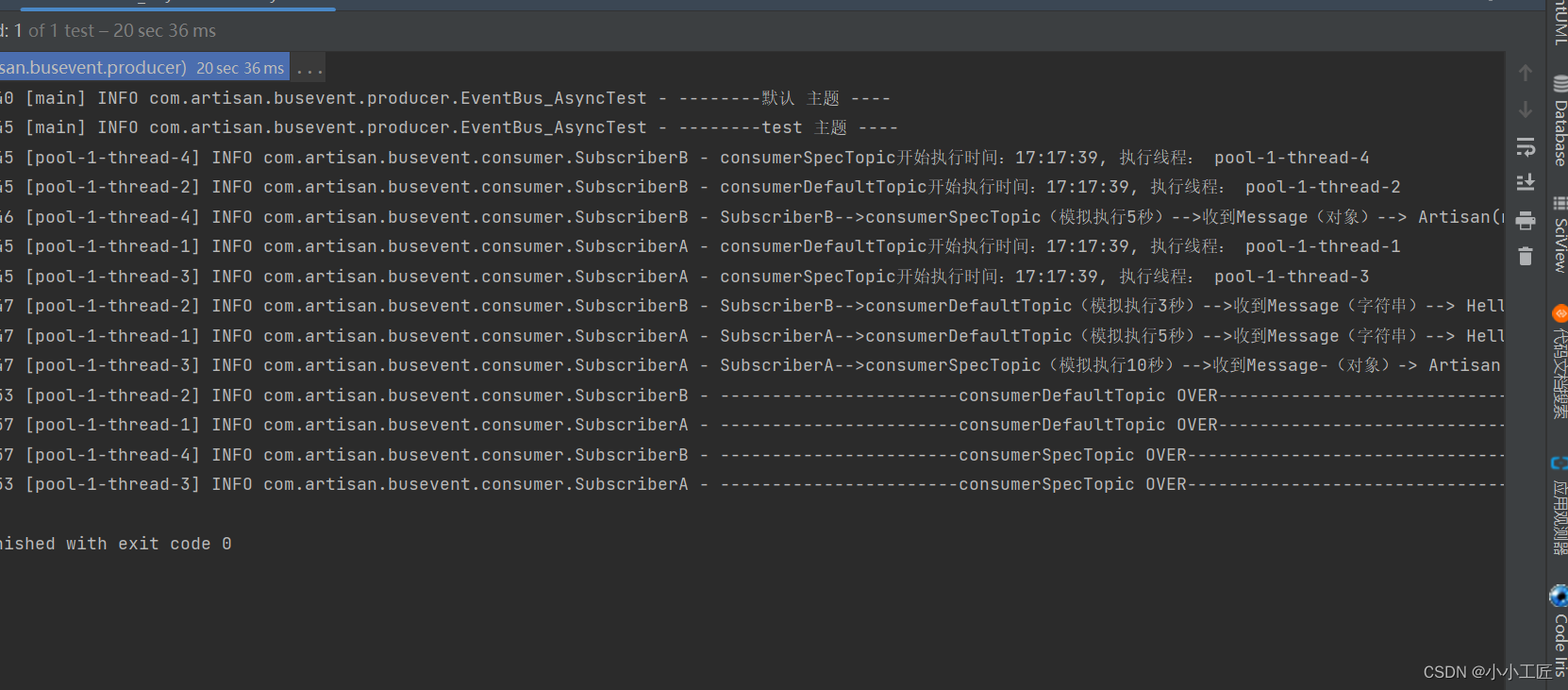Click the main log line '--------test 主题 ----'
The height and width of the screenshot is (690, 1568).
pos(449,127)
